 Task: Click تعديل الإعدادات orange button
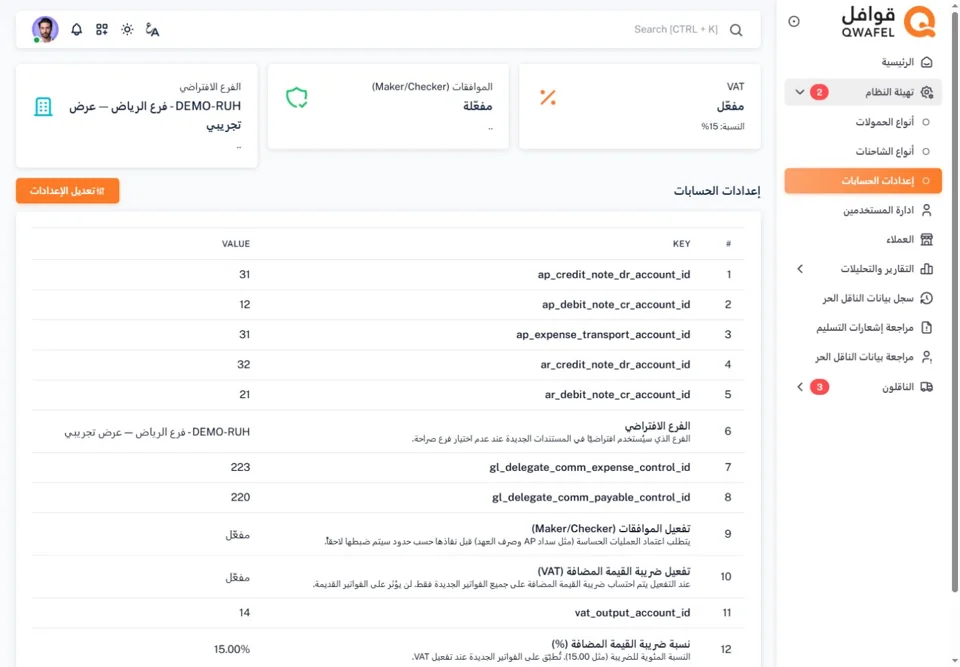click(x=67, y=190)
